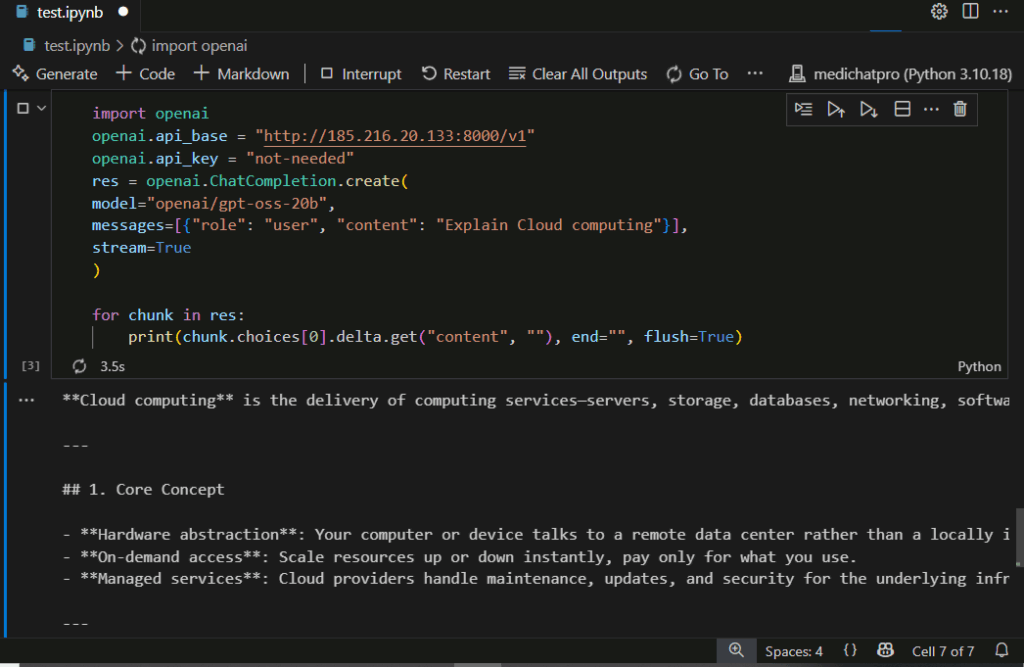Viewport: 1024px width, 667px height.
Task: Execute cell and below icon
Action: [869, 109]
